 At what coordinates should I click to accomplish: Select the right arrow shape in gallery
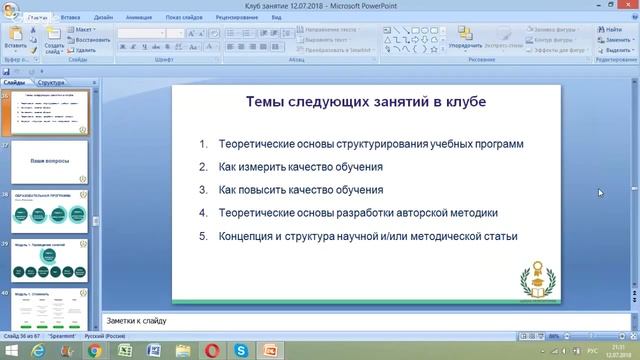pos(415,40)
